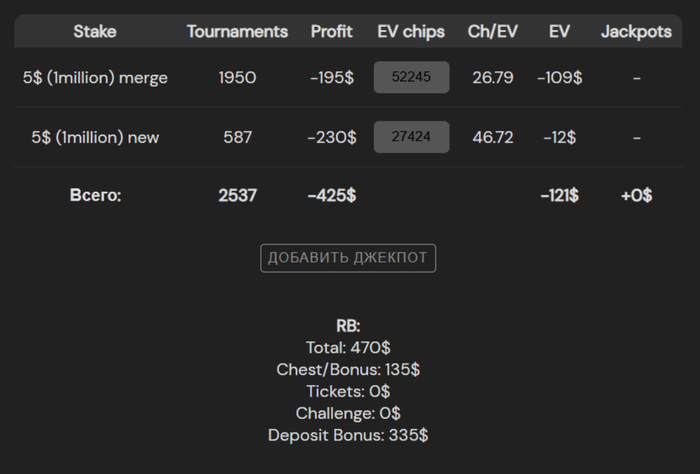700x474 pixels.
Task: Click the Jackpots column header
Action: (x=636, y=32)
